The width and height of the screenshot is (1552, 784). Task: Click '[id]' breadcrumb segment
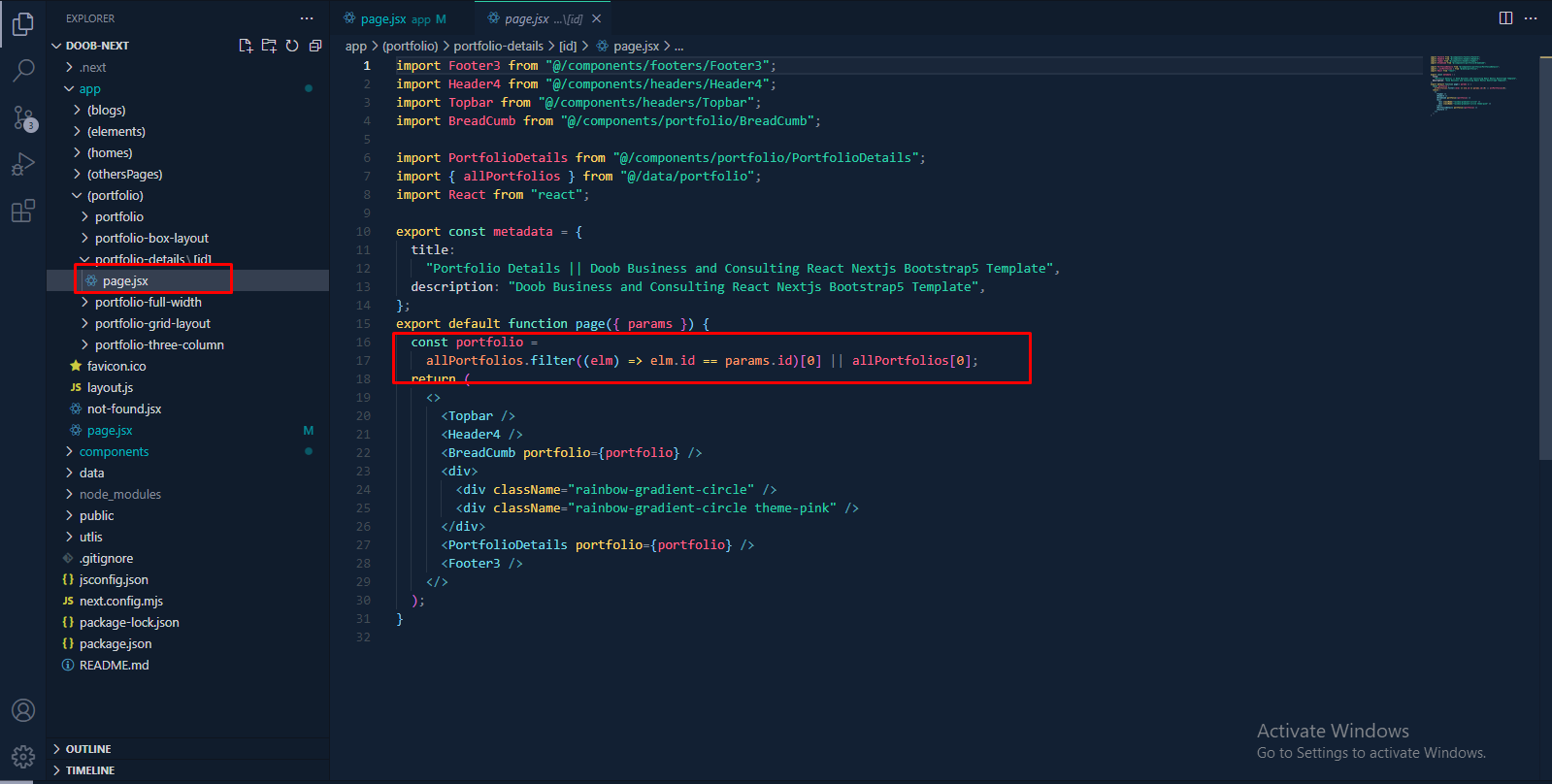569,46
